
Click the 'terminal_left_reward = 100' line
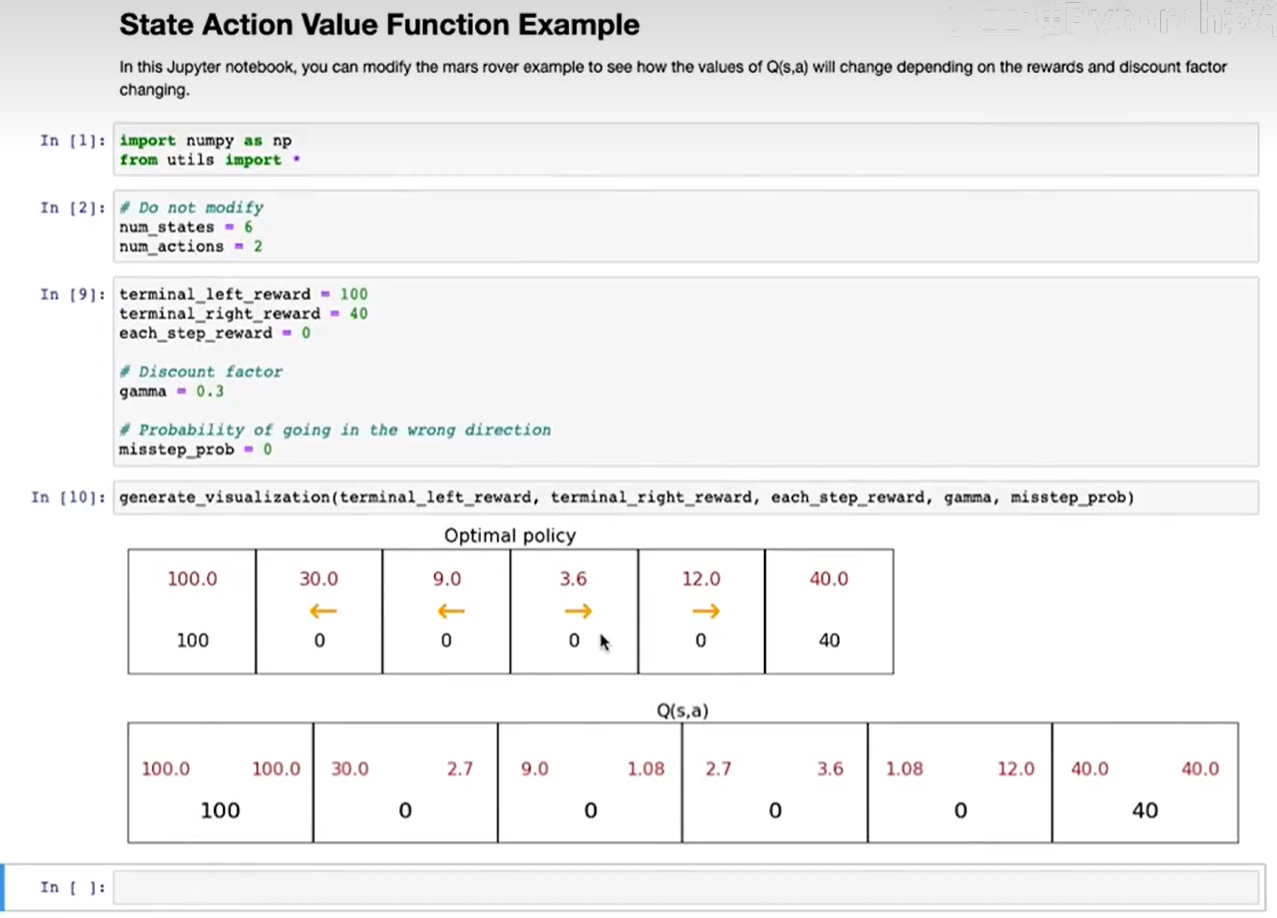pos(243,294)
